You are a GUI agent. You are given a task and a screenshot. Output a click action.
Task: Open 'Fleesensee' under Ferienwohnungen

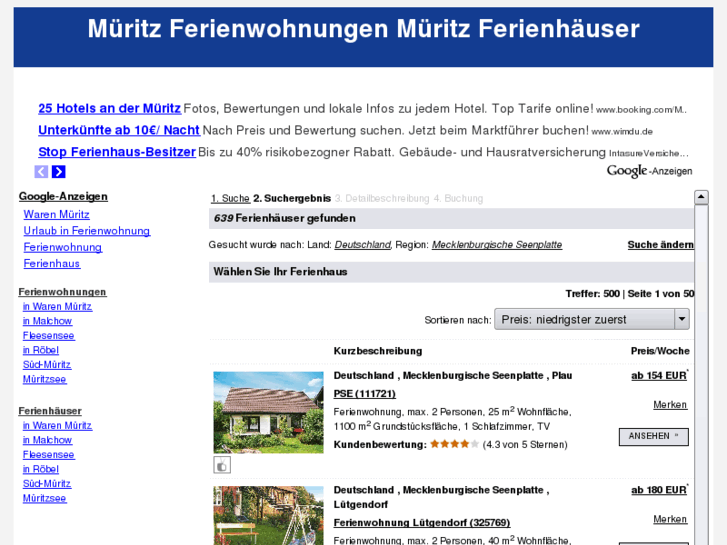tap(49, 335)
